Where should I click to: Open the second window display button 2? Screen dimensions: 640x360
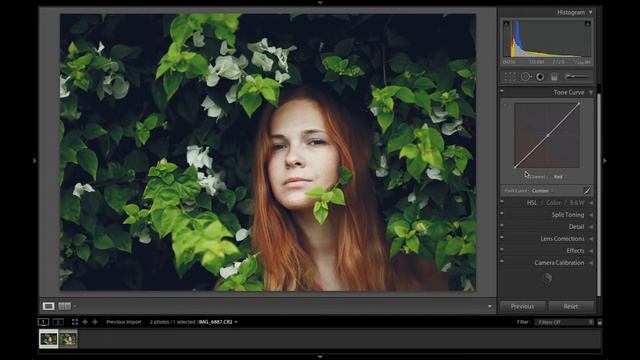[58, 322]
